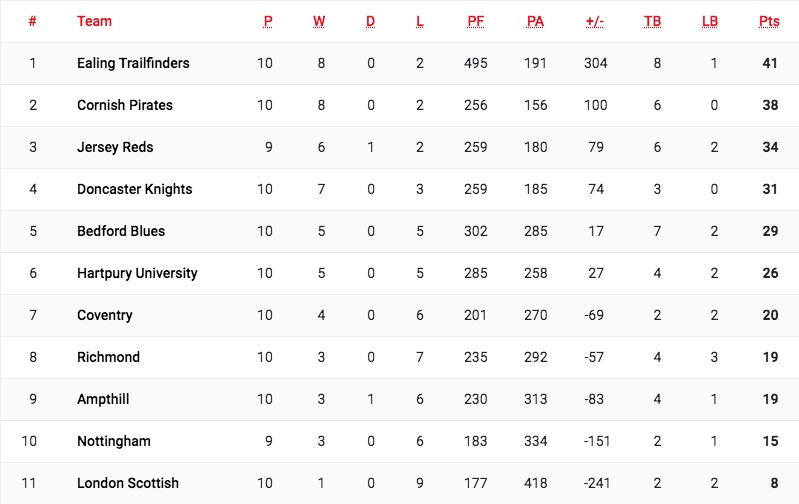Click the D draws column header
The width and height of the screenshot is (799, 504).
(x=371, y=21)
